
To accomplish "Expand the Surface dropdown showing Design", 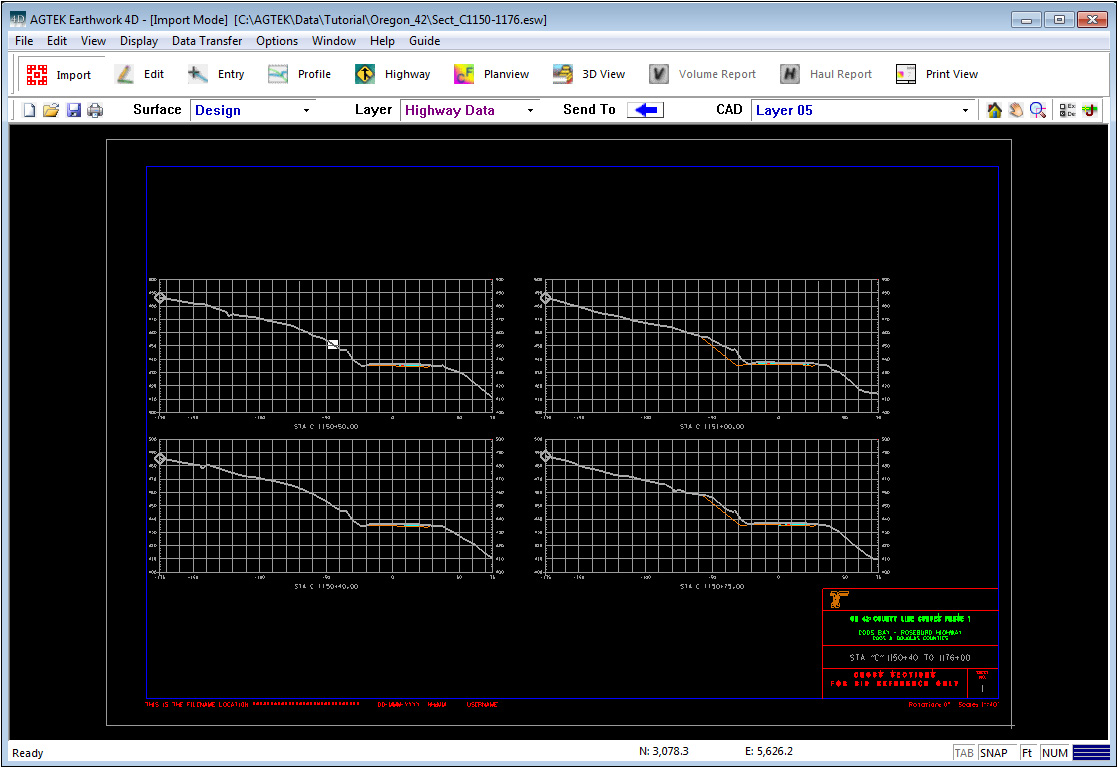I will tap(306, 110).
